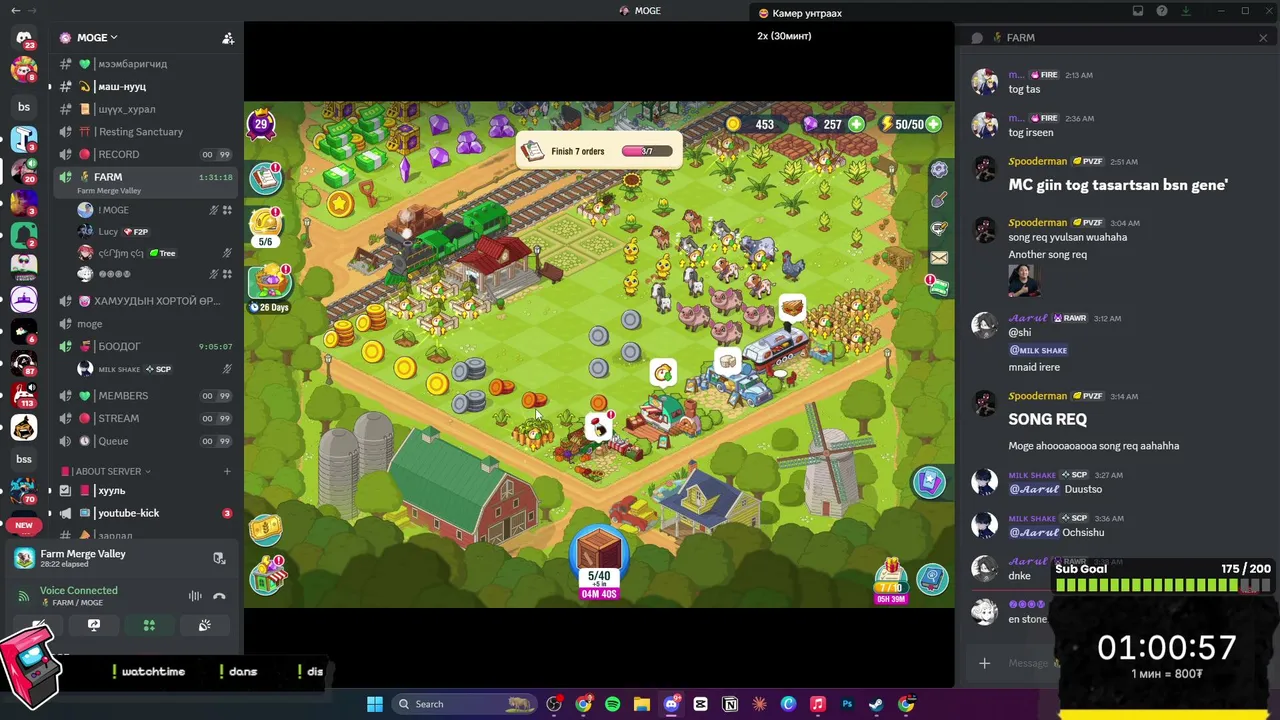
Task: Open the mail envelope icon in game
Action: (939, 258)
